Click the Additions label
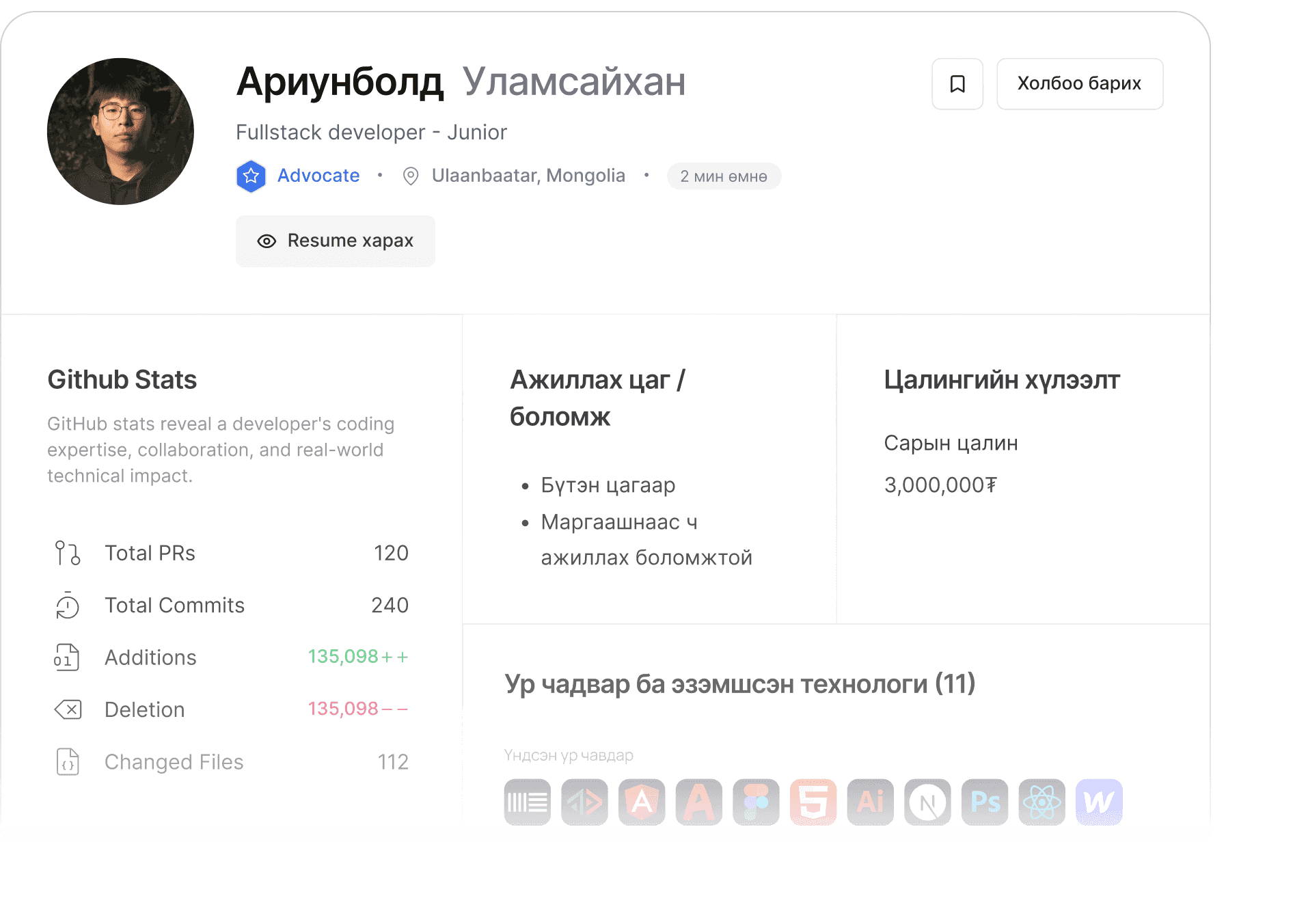The height and width of the screenshot is (924, 1308). [150, 657]
